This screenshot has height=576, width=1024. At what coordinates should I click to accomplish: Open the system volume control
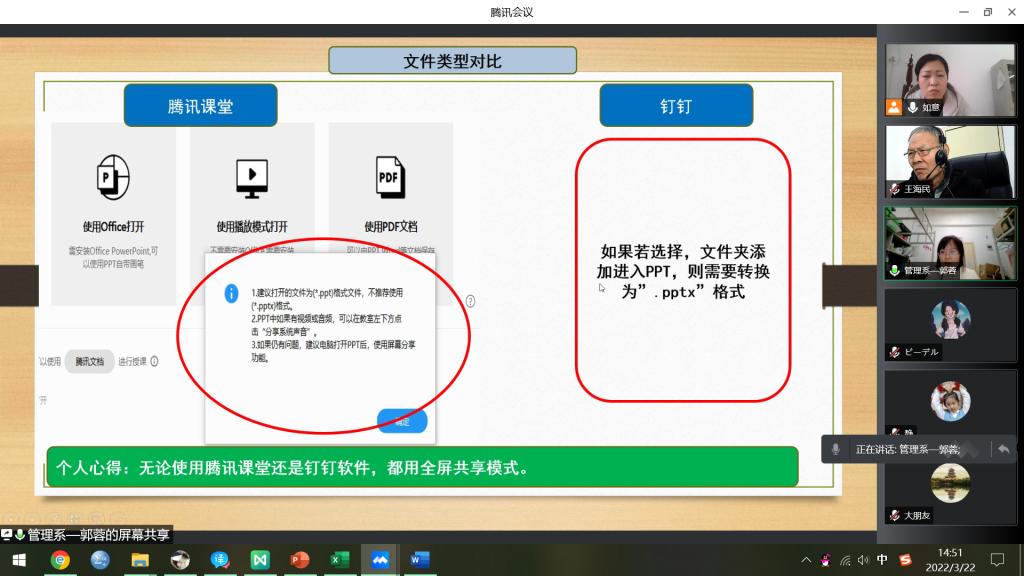pyautogui.click(x=863, y=560)
